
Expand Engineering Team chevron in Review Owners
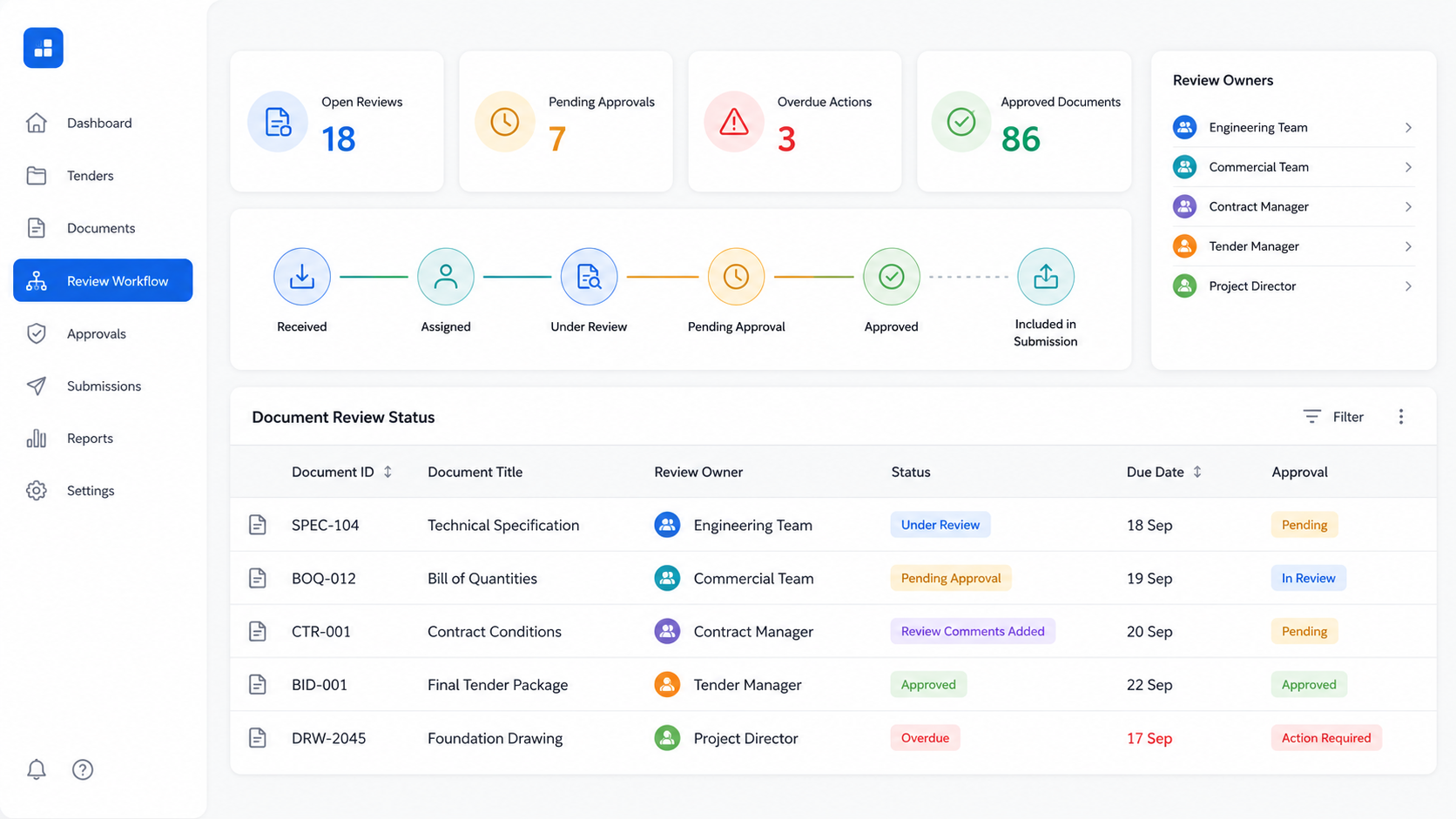pyautogui.click(x=1408, y=128)
